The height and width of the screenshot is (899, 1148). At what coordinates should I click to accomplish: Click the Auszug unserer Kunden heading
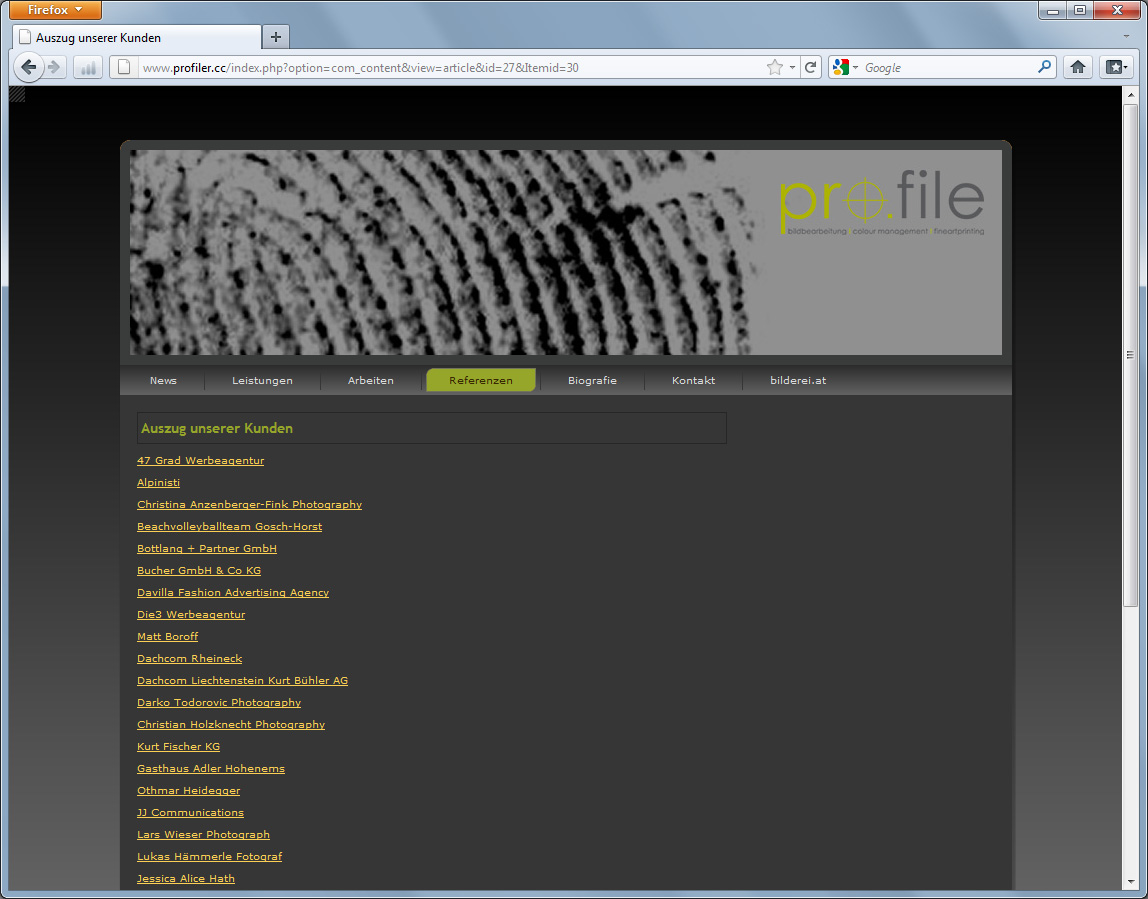(217, 428)
